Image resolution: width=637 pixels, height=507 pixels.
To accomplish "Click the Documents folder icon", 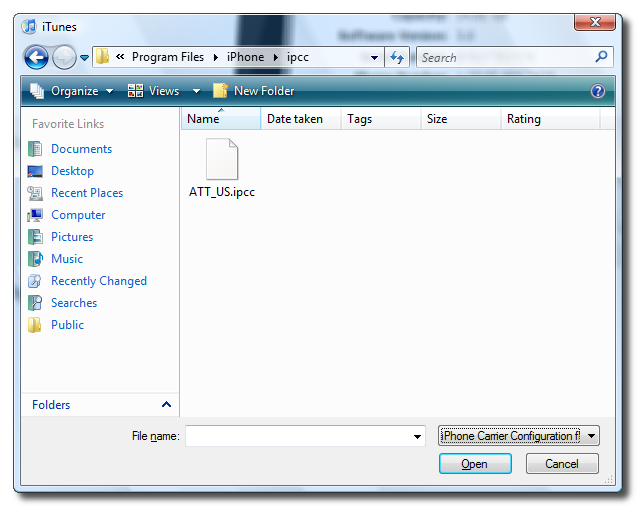I will (x=35, y=149).
